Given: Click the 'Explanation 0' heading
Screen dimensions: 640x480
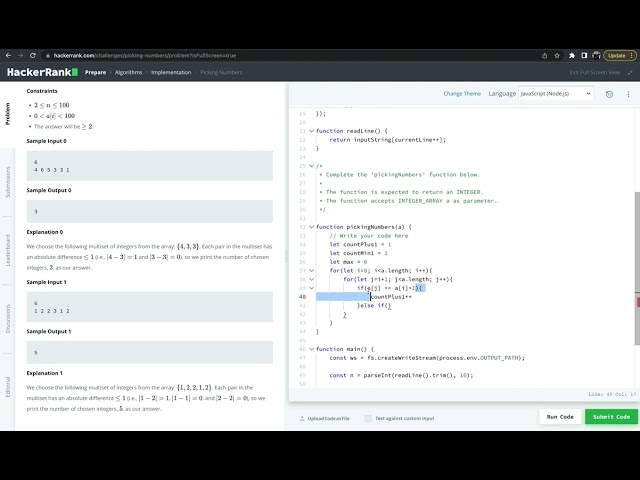Looking at the screenshot, I should 45,232.
